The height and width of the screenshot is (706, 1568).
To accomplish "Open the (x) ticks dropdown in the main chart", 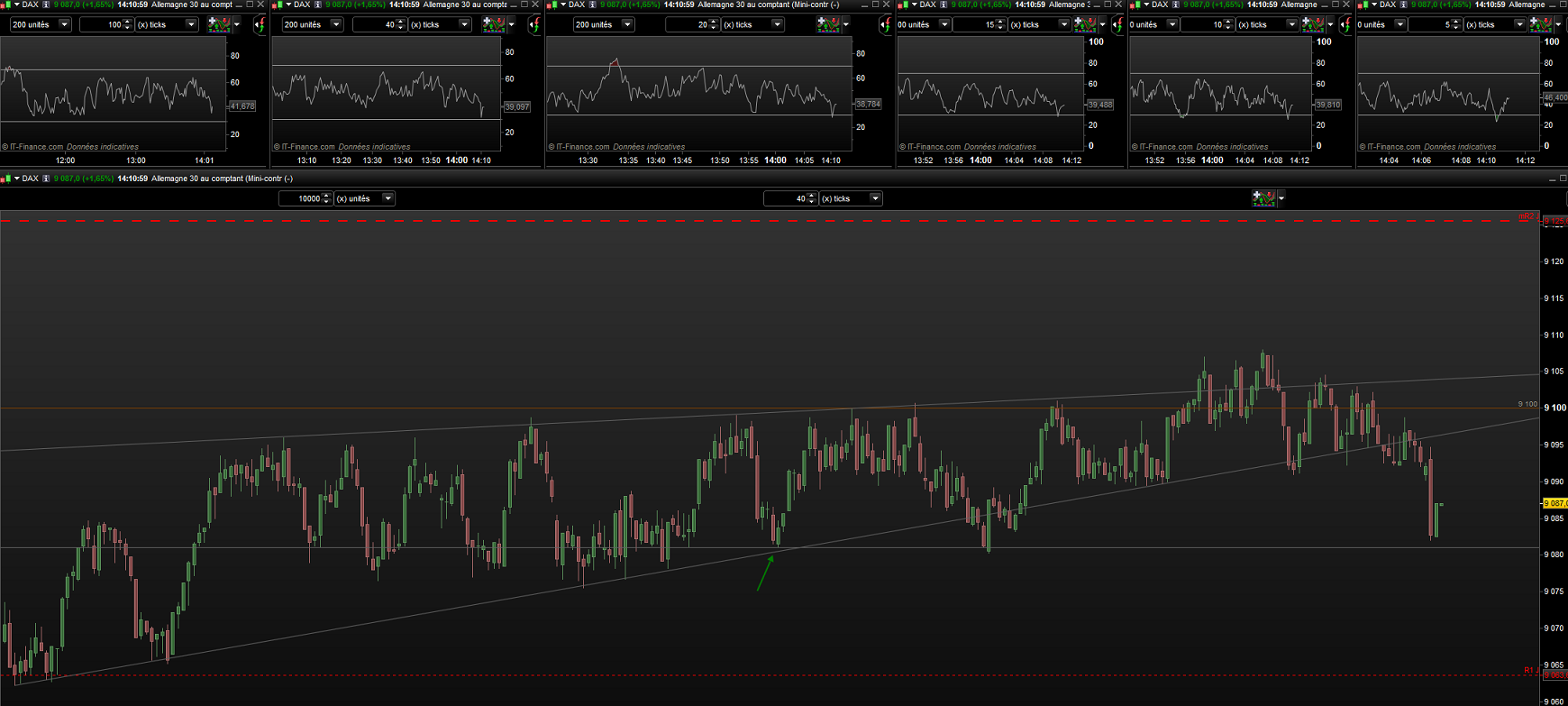I will tap(874, 198).
